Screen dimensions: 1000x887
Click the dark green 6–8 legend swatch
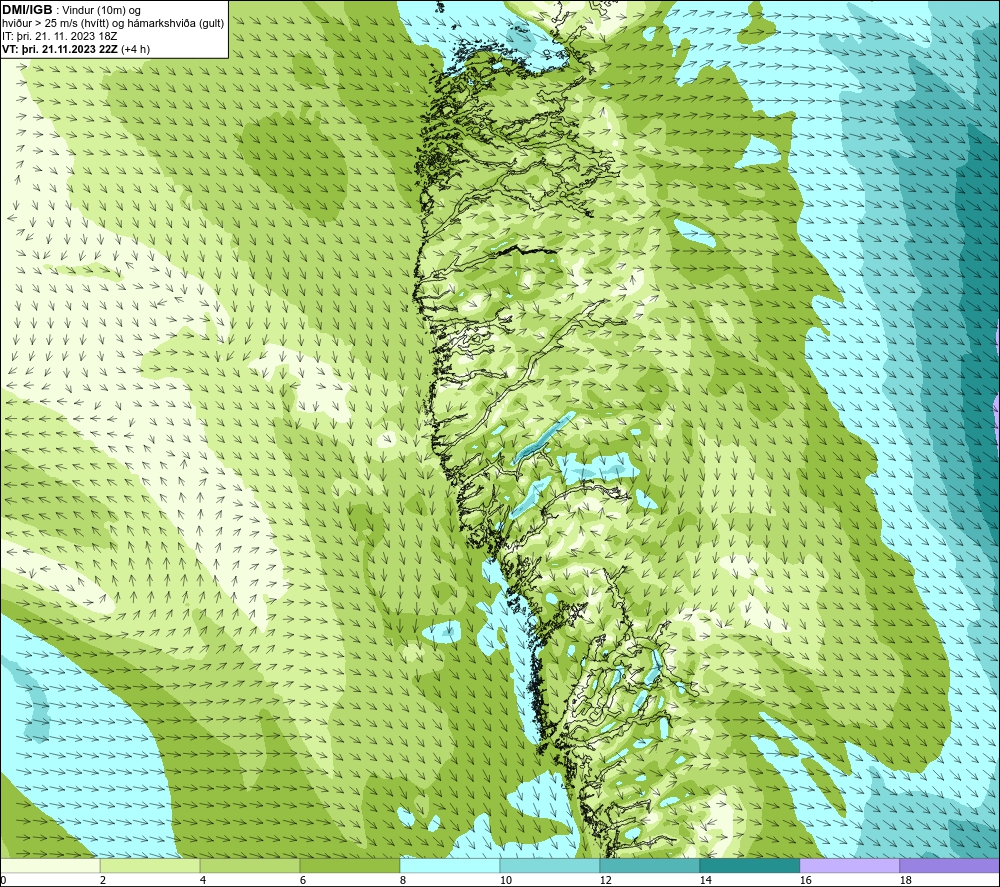(349, 866)
